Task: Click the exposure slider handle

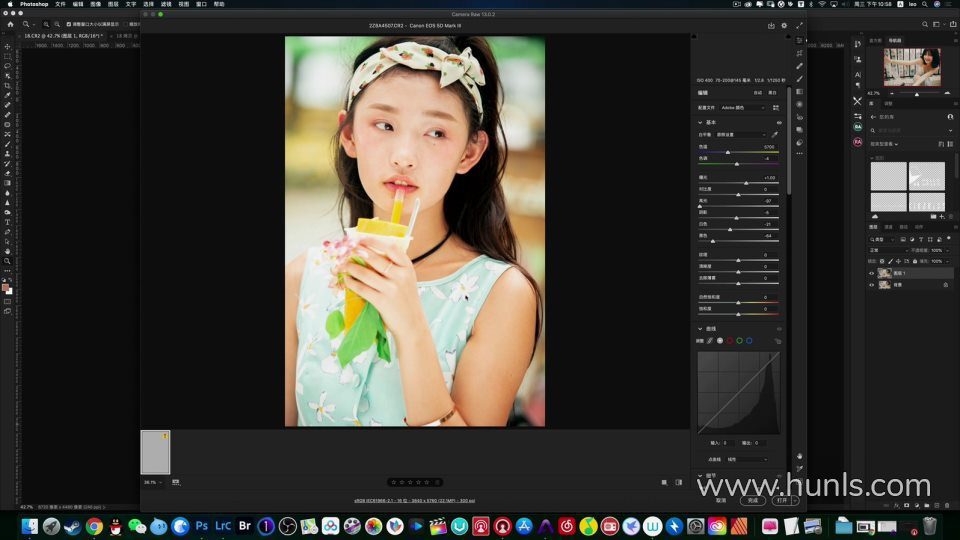Action: 746,183
